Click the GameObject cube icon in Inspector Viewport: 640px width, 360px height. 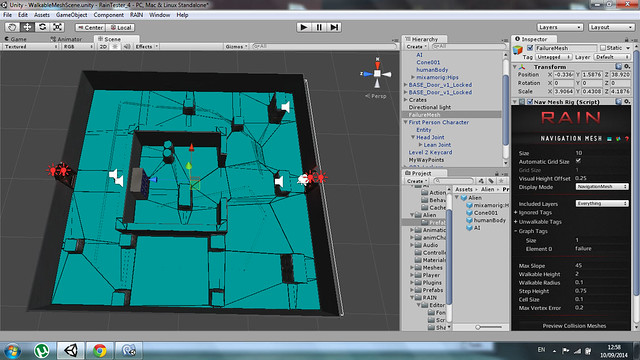(x=518, y=49)
